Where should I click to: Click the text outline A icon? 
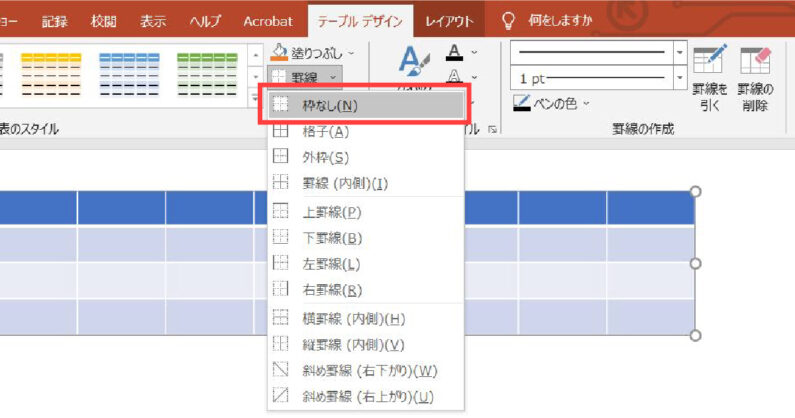[x=454, y=77]
